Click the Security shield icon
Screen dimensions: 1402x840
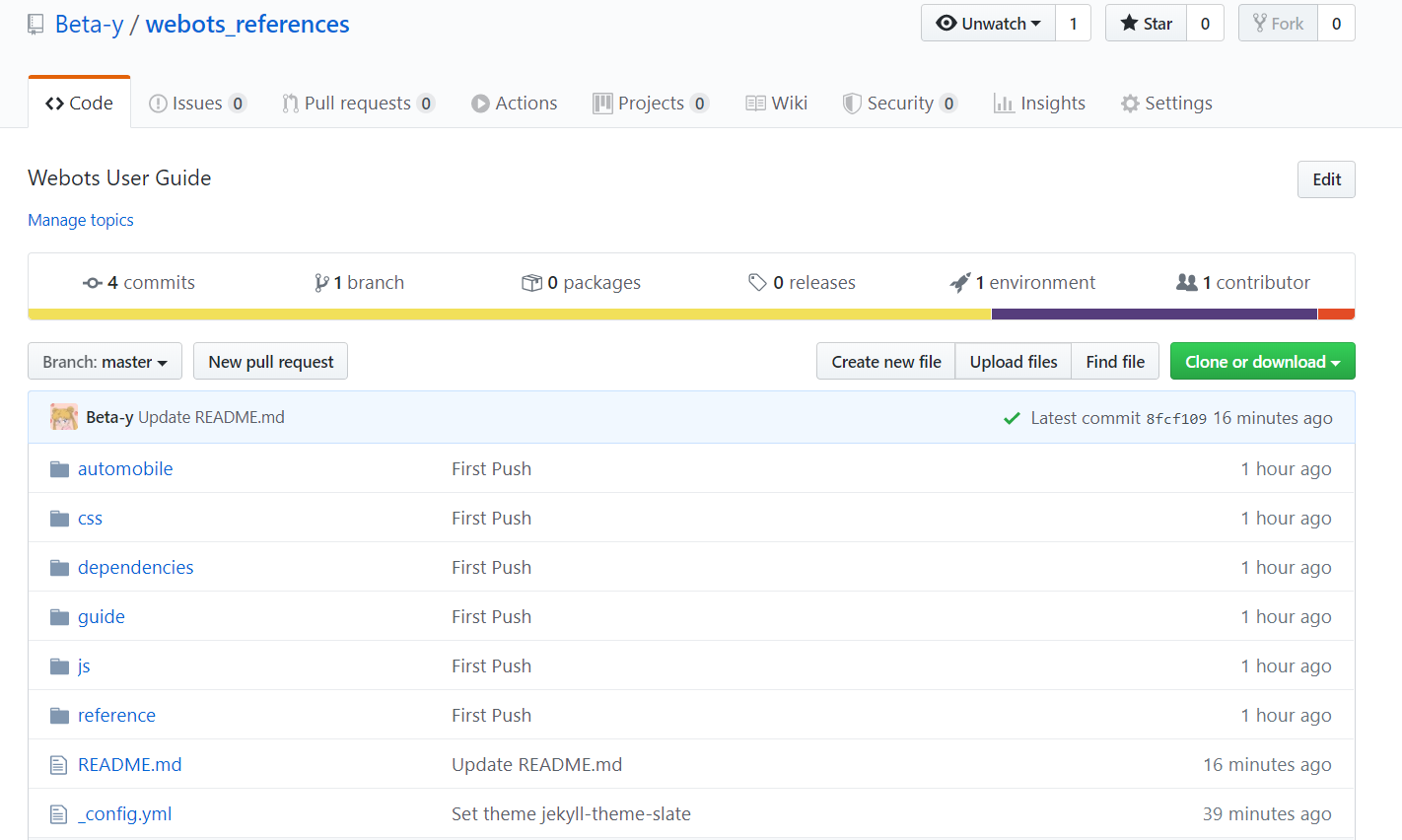[852, 104]
